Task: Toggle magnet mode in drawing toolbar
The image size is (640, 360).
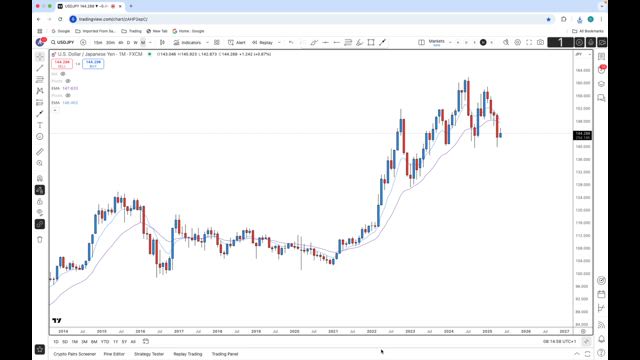Action: tap(40, 178)
